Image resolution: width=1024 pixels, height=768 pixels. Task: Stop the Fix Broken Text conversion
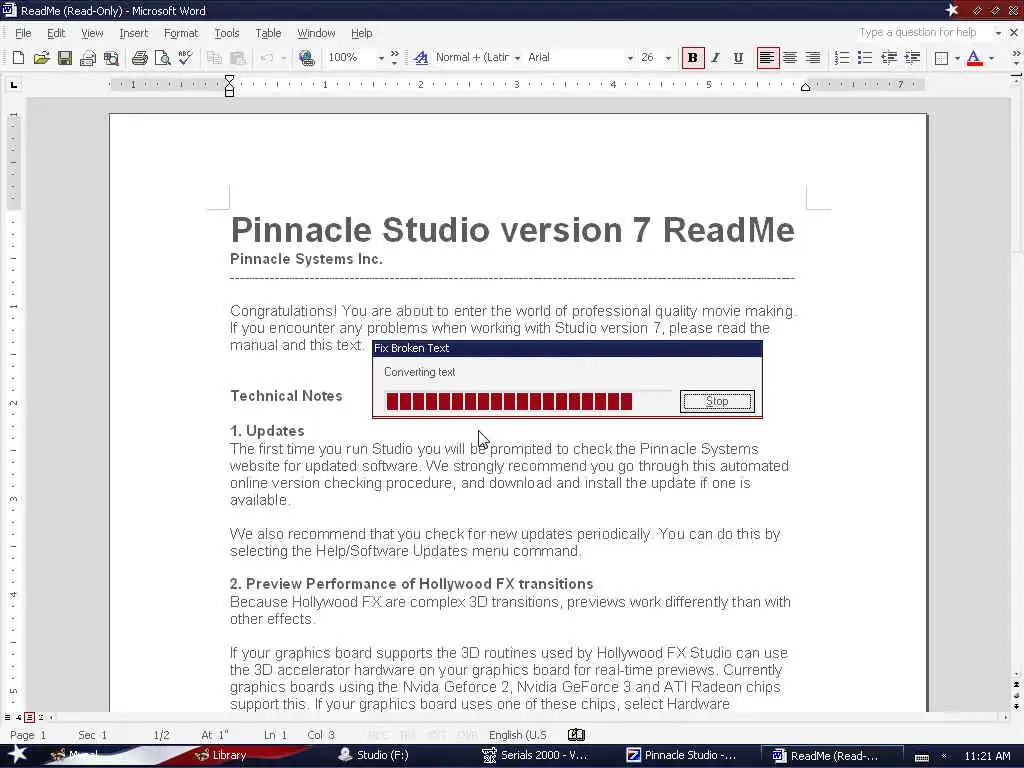[x=717, y=401]
